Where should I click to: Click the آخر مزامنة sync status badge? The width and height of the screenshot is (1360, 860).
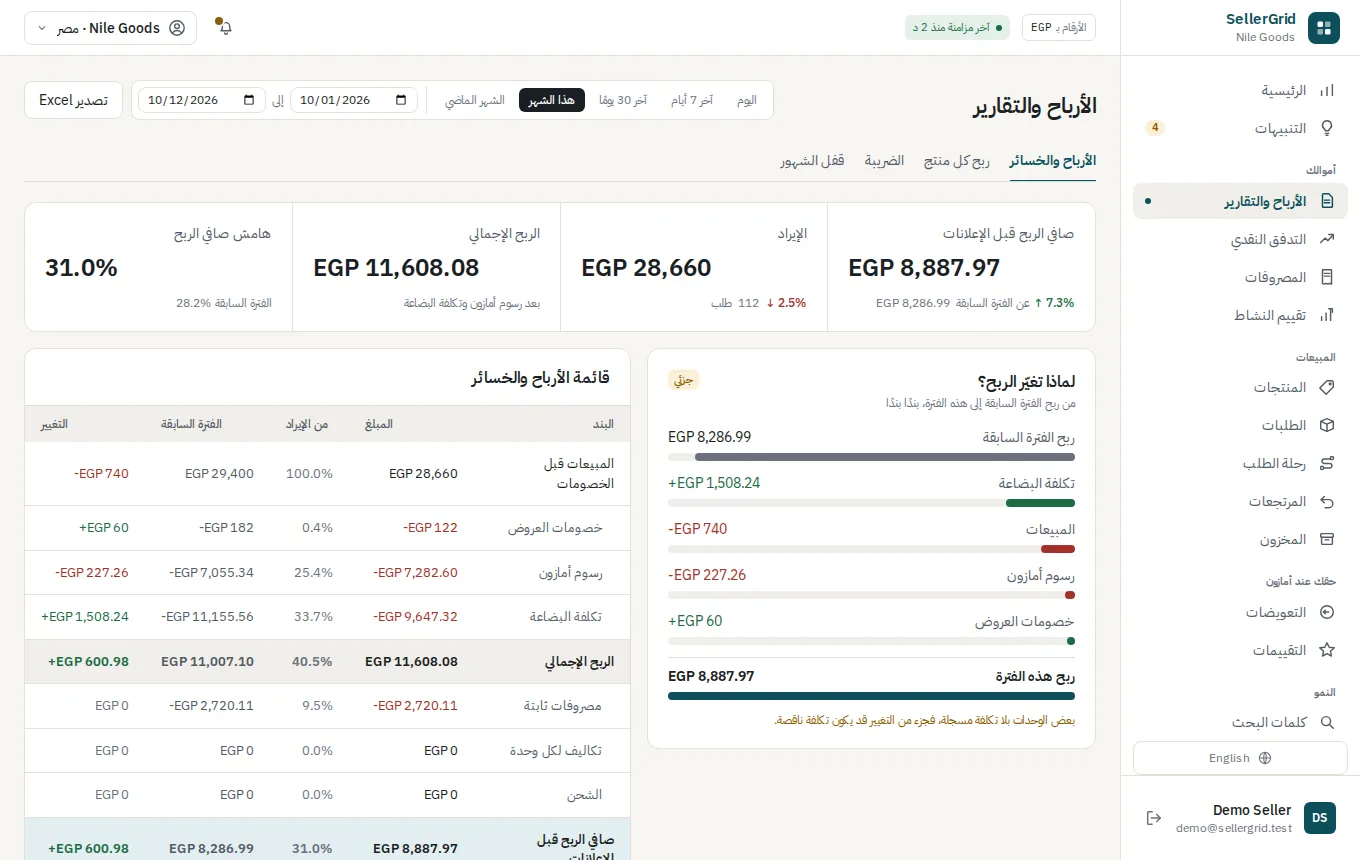point(957,28)
